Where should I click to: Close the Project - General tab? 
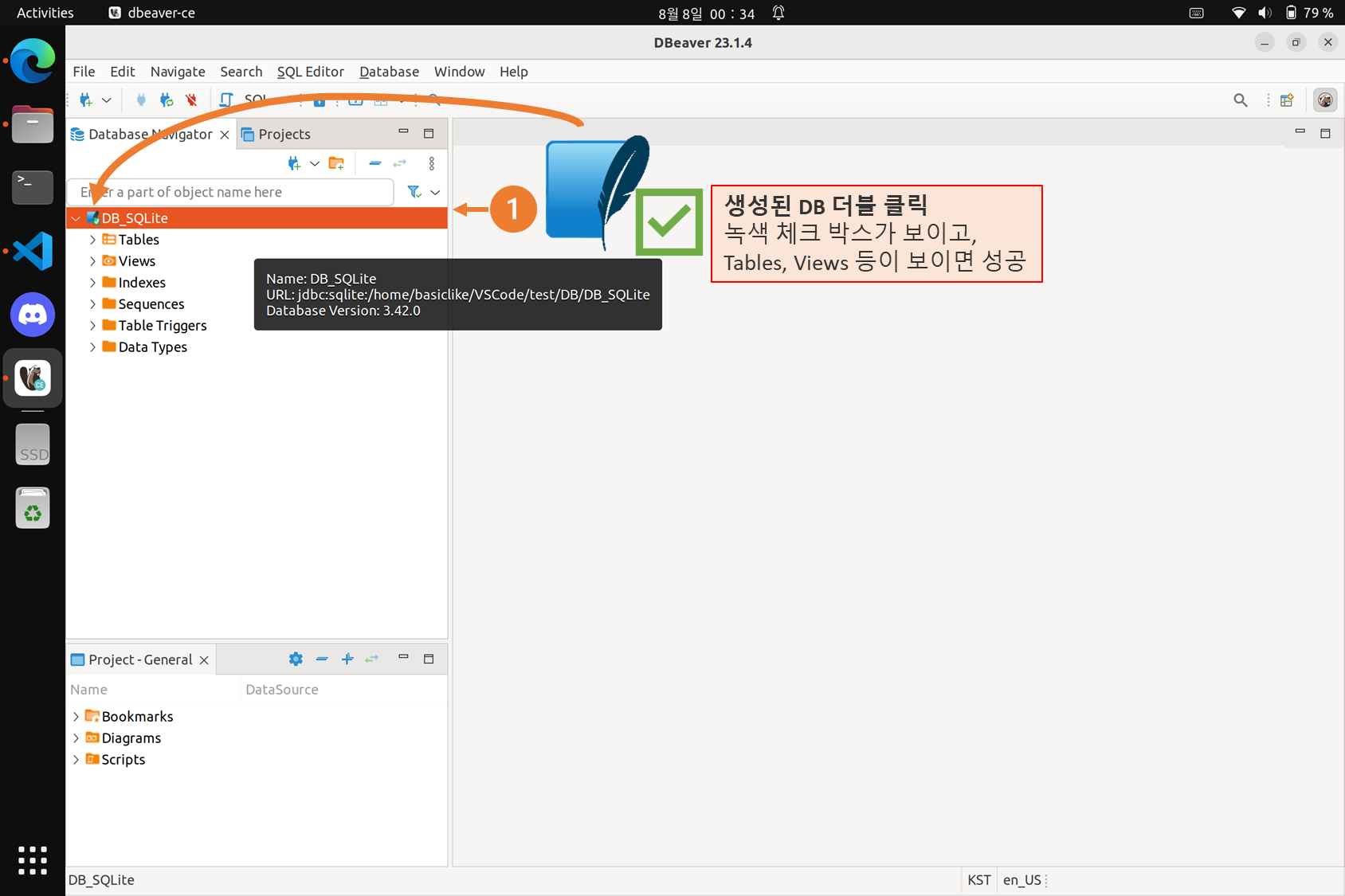pyautogui.click(x=204, y=660)
